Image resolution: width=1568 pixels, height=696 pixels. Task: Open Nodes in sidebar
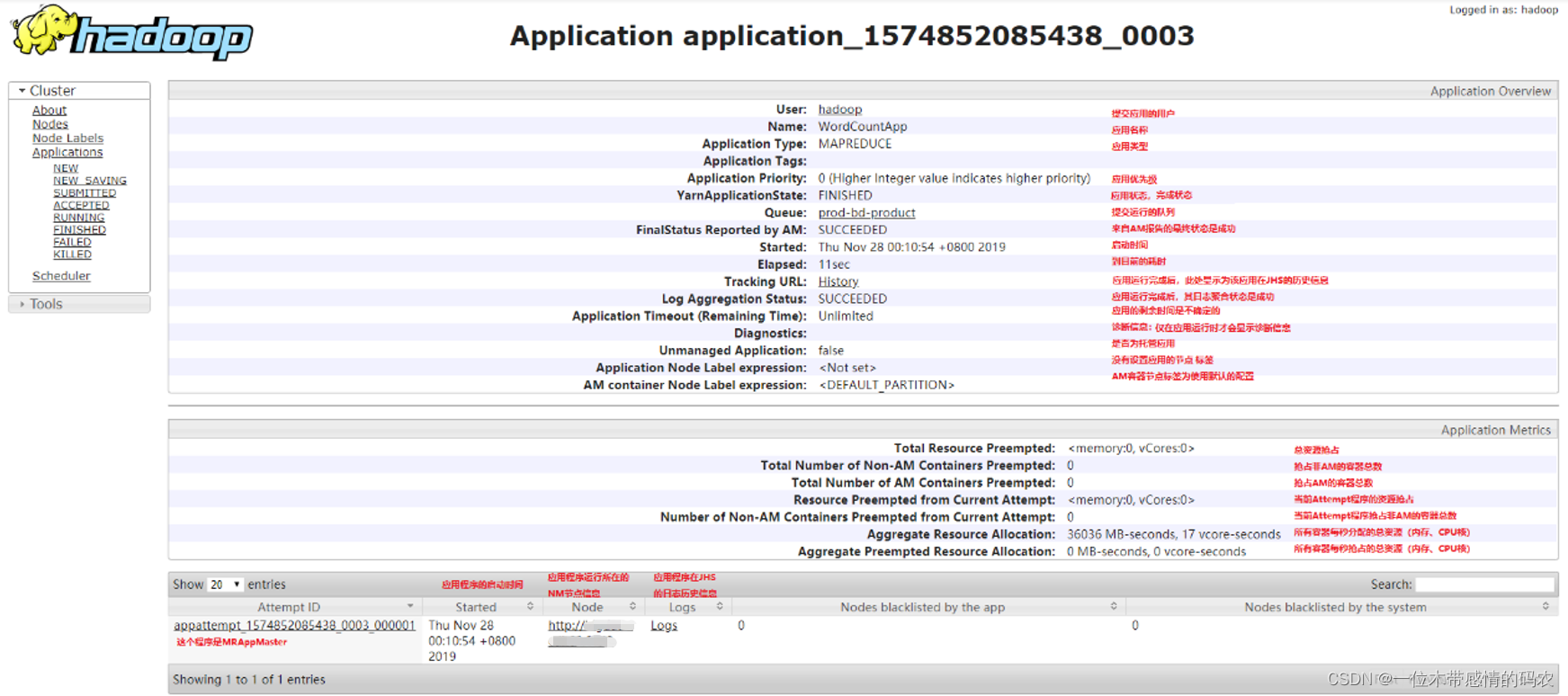coord(50,124)
